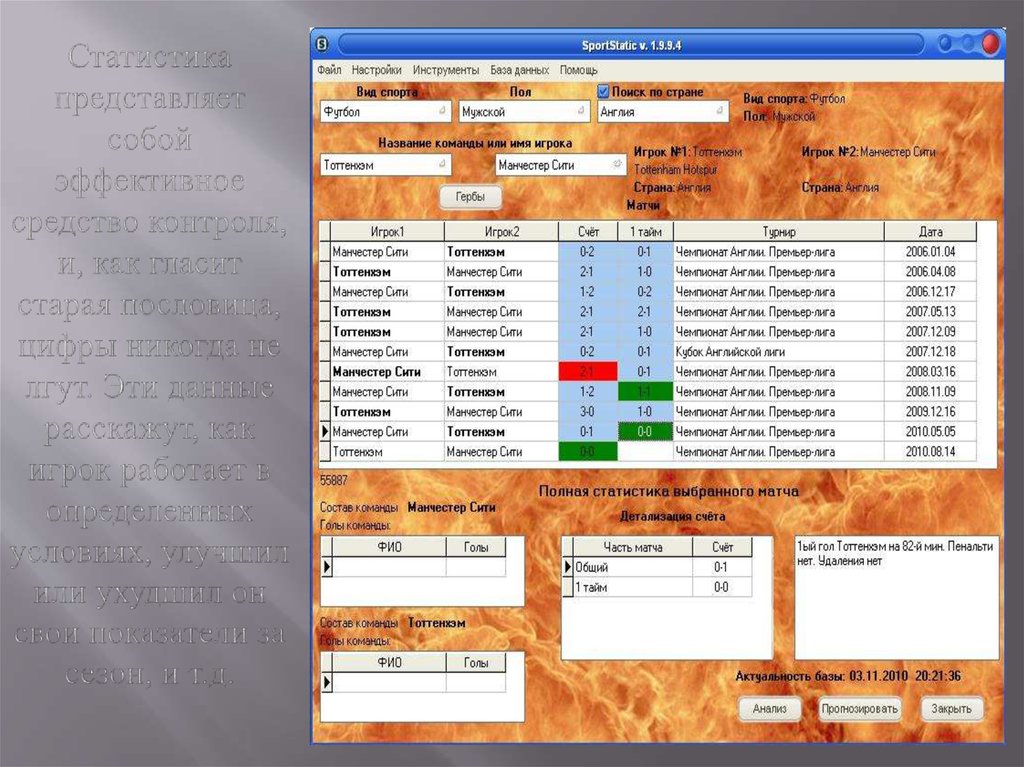
Task: Click the 'Прогнозировать' button
Action: point(859,709)
